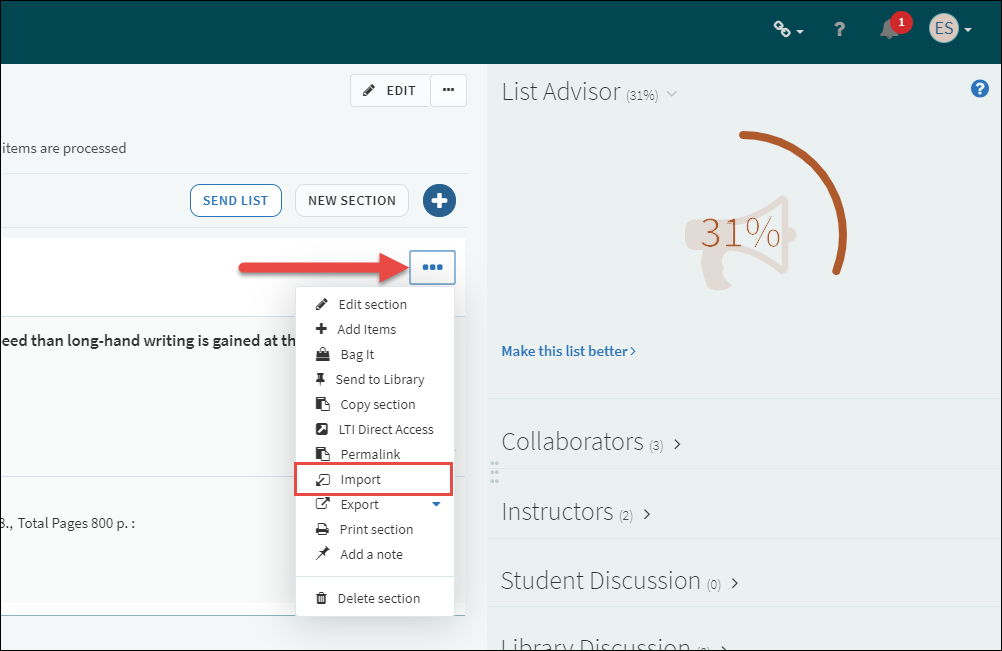The image size is (1002, 651).
Task: Click the ES user avatar
Action: 944,29
